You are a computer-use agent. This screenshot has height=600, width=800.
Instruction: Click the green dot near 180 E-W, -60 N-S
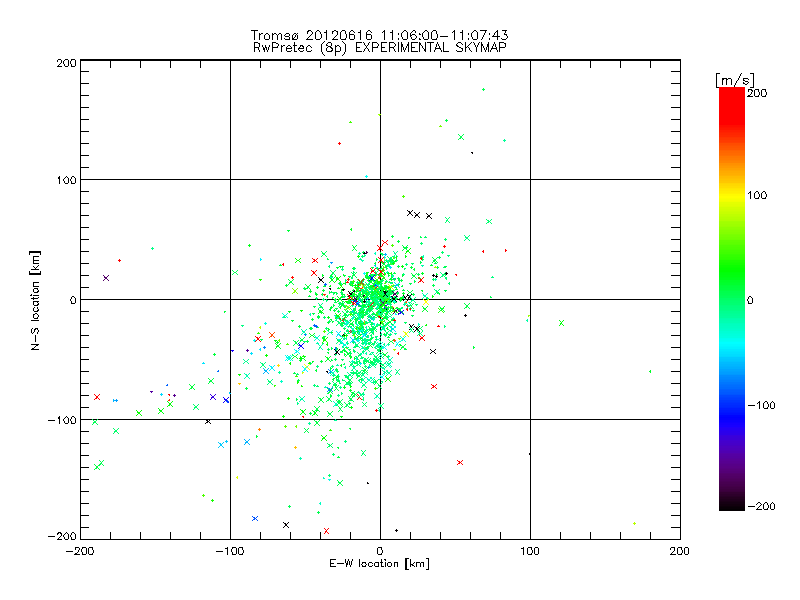[650, 371]
